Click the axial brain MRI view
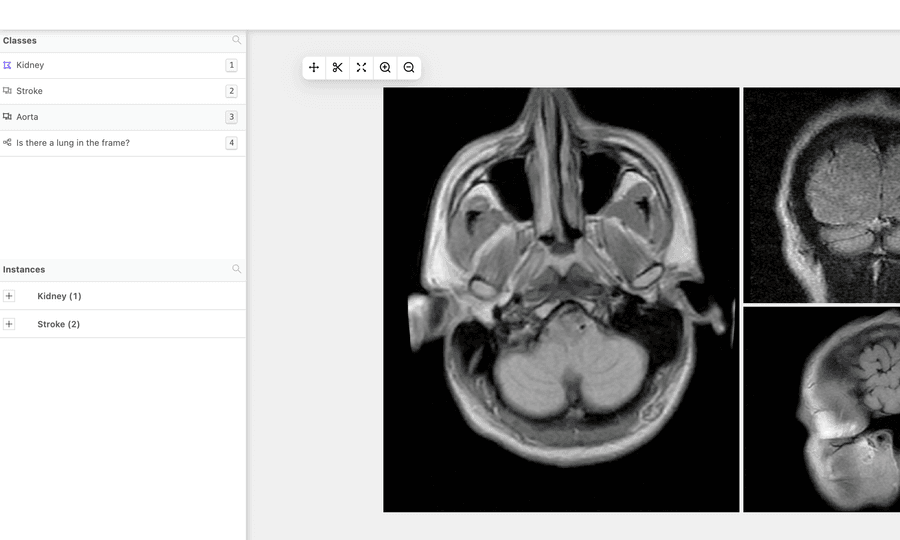The image size is (900, 540). point(561,300)
